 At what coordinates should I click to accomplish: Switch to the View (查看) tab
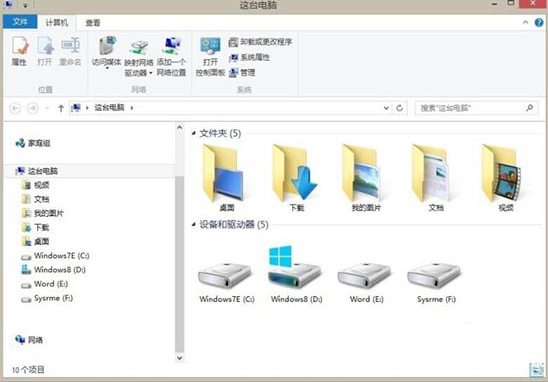[x=93, y=23]
